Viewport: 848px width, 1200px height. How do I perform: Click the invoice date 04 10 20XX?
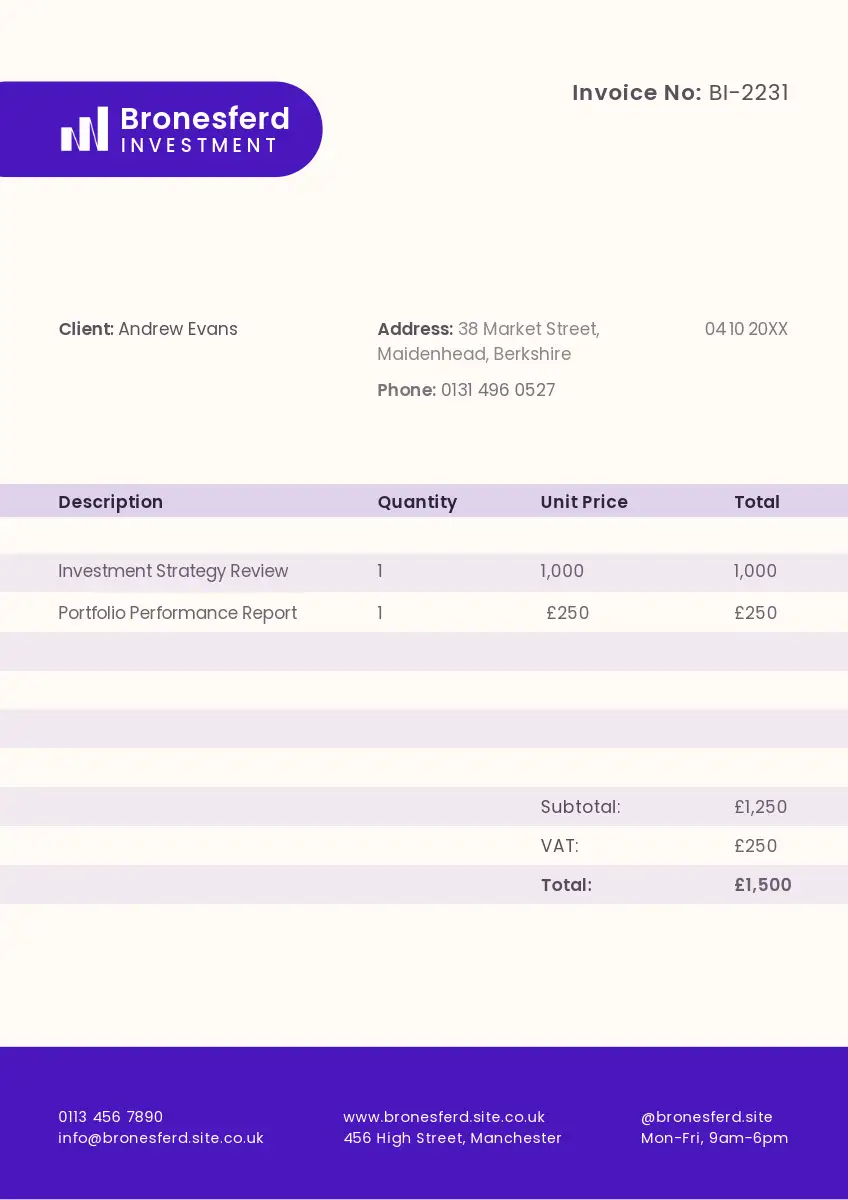(746, 329)
